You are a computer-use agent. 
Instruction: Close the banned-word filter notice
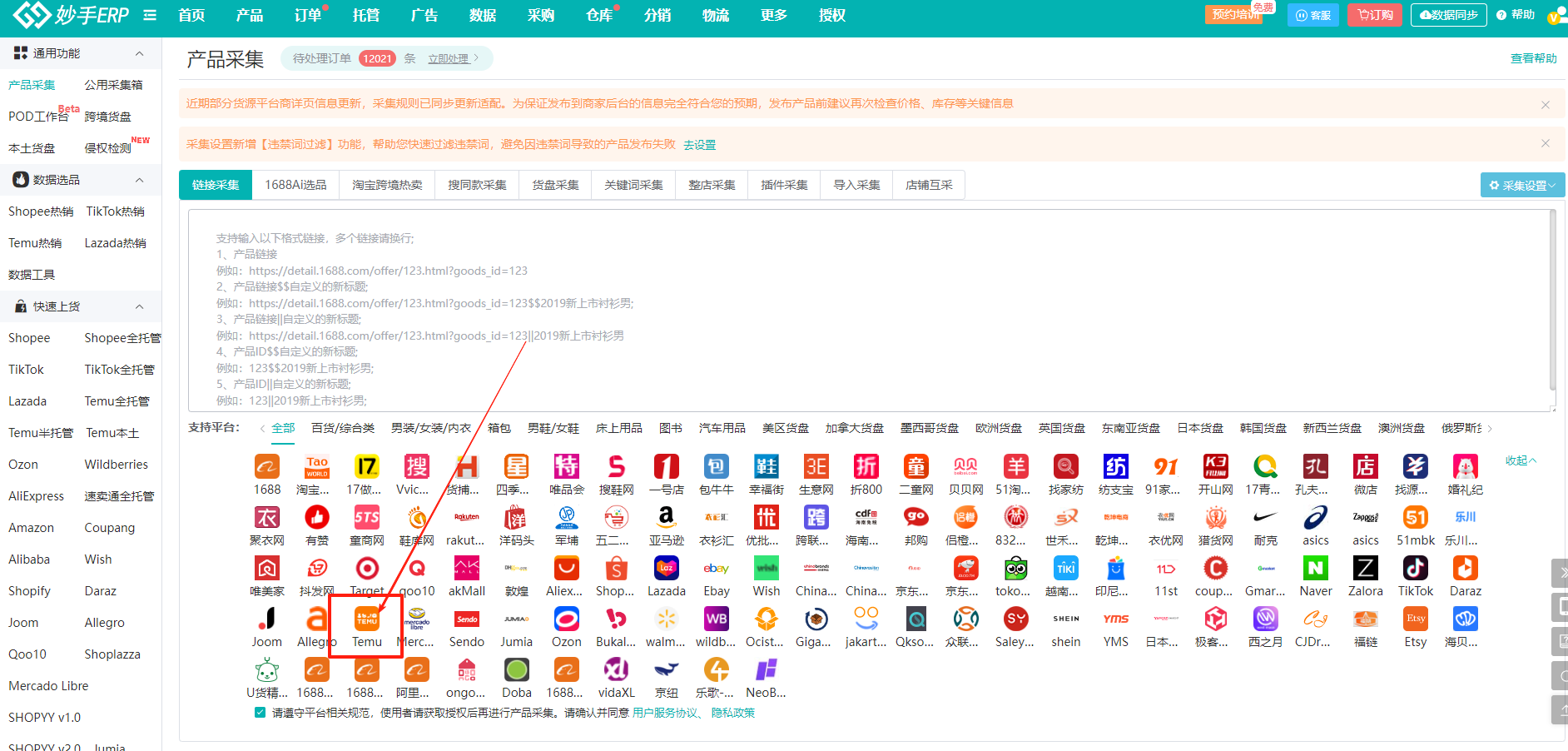[1545, 143]
